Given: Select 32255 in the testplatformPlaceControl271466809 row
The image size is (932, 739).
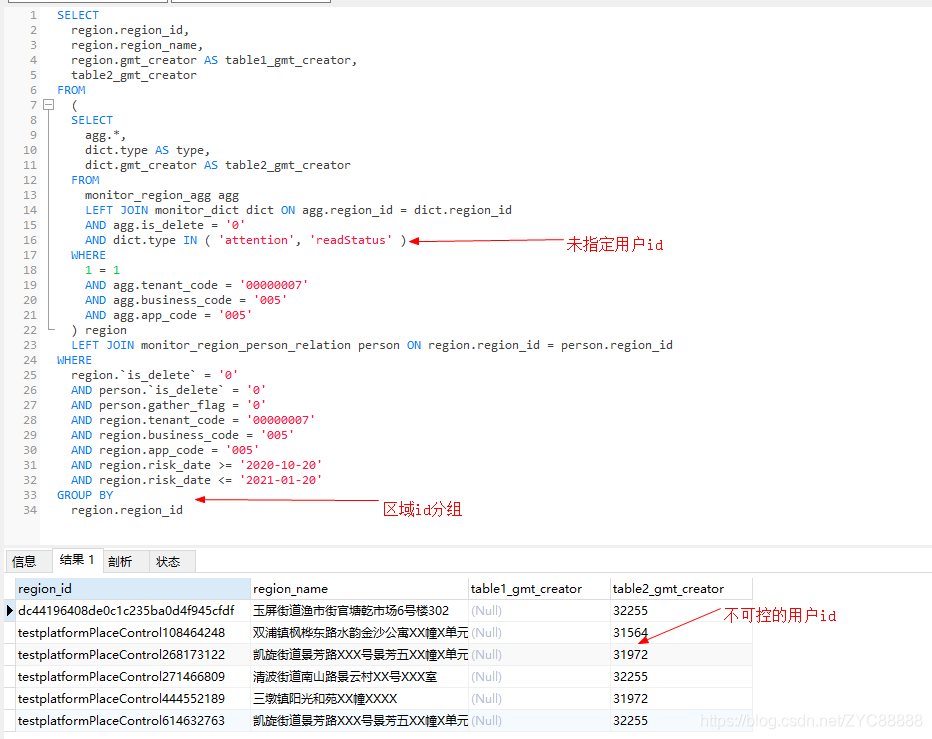Looking at the screenshot, I should pyautogui.click(x=681, y=677).
